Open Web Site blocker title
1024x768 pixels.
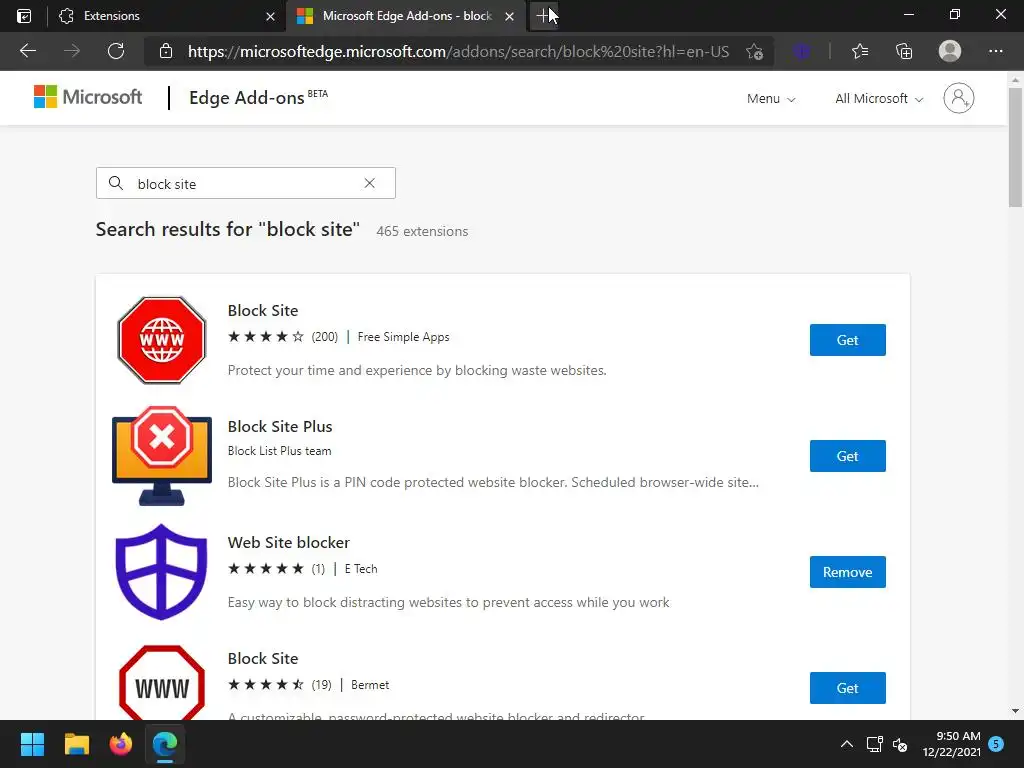pos(288,543)
